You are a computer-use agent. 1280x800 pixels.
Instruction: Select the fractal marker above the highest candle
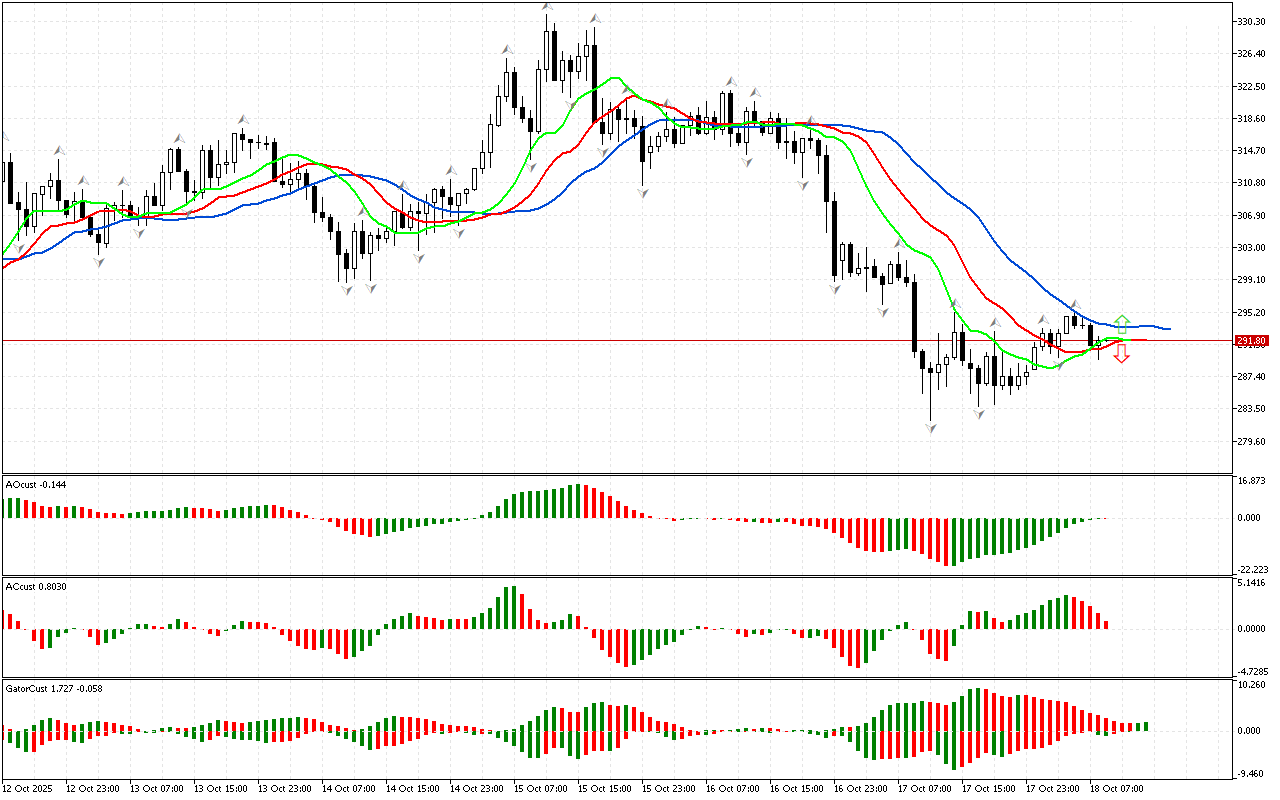pos(547,9)
